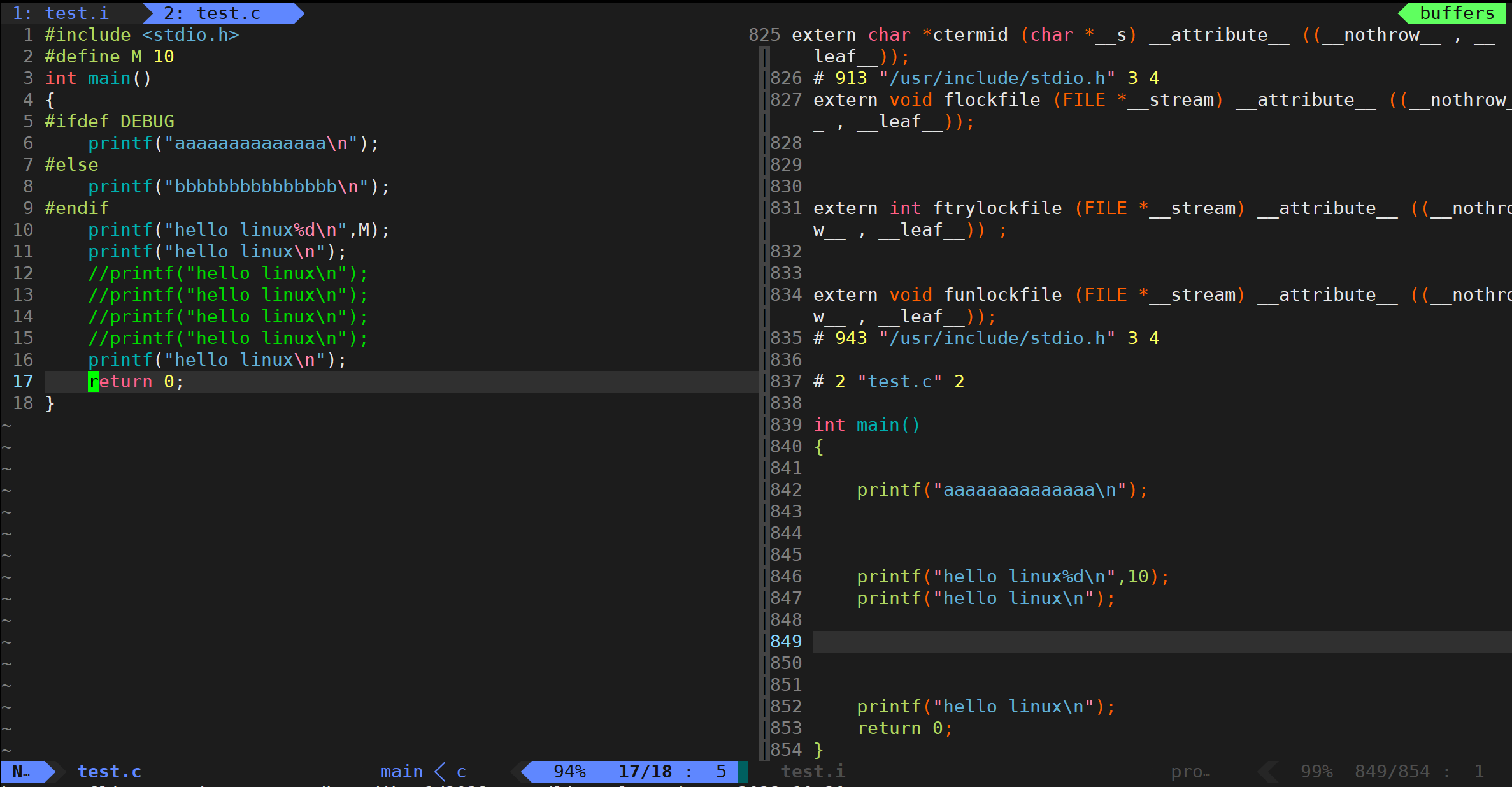Click the '99%' indicator in right statusline
This screenshot has width=1512, height=787.
1316,772
